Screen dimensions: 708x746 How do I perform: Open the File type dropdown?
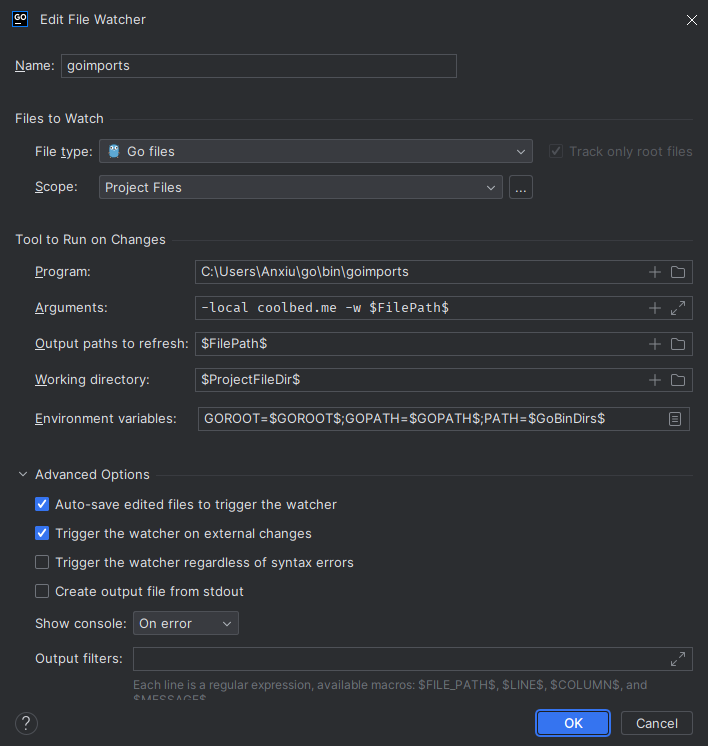click(x=316, y=151)
